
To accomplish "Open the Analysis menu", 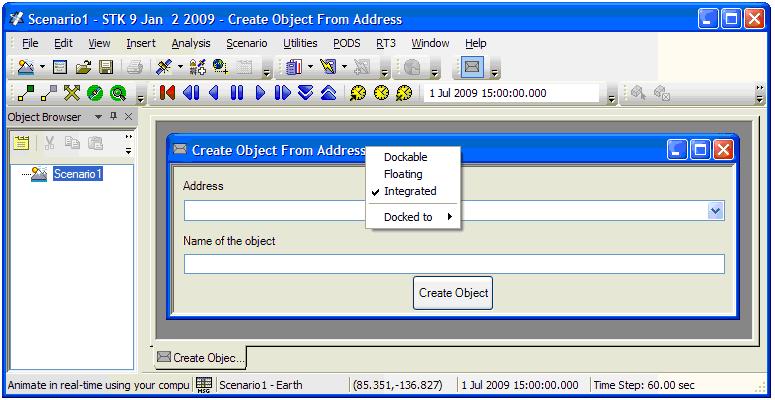I will coord(191,43).
